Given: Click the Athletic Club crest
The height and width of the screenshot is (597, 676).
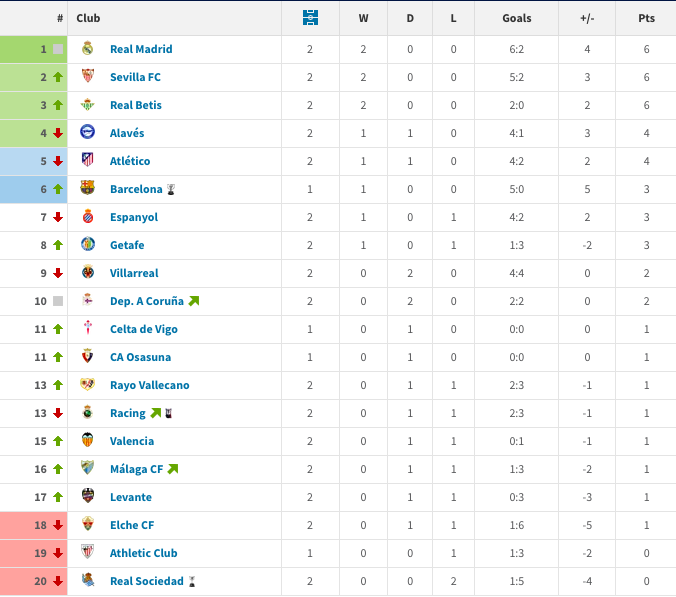Looking at the screenshot, I should click(x=88, y=552).
